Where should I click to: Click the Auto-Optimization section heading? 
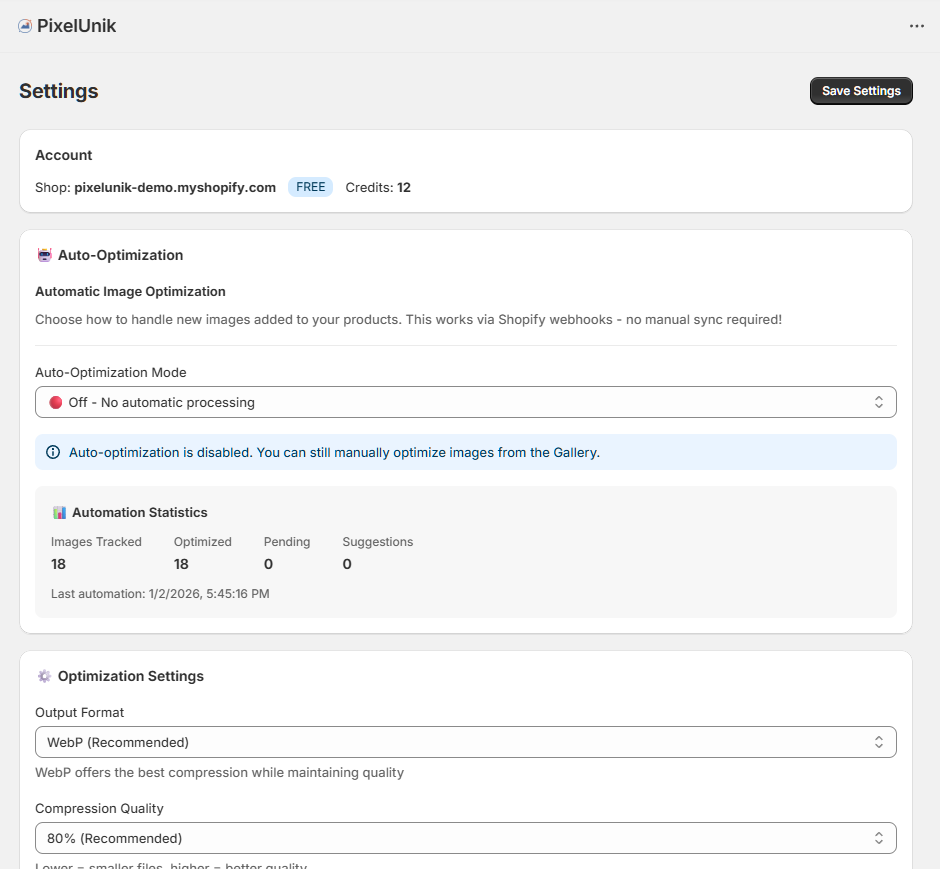[x=120, y=255]
